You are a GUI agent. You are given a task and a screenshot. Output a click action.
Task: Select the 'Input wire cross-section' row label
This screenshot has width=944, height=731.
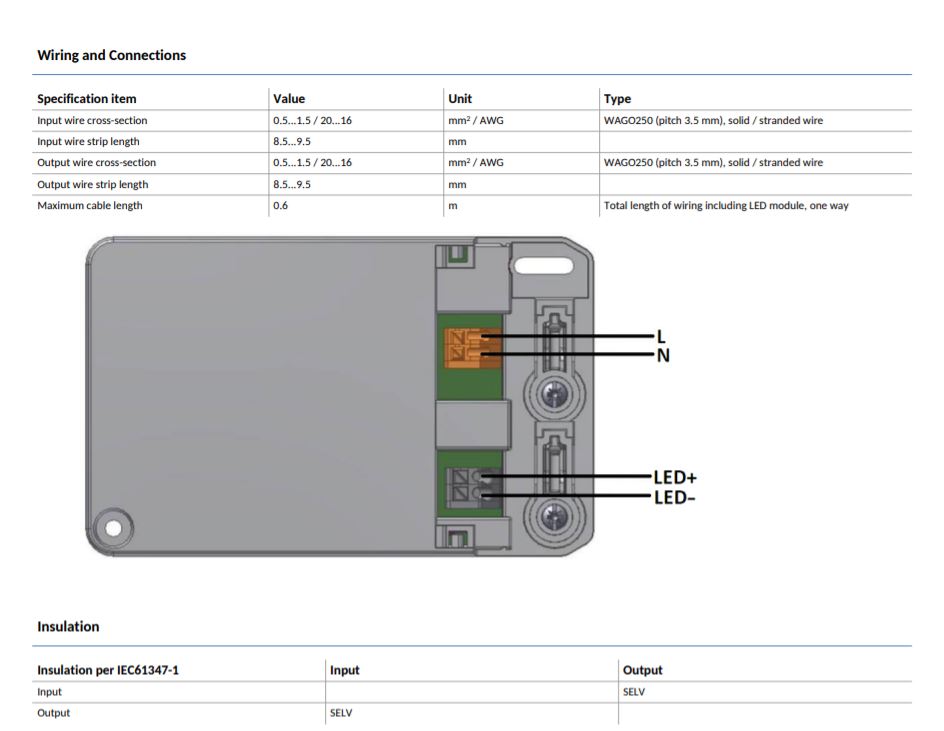[92, 120]
